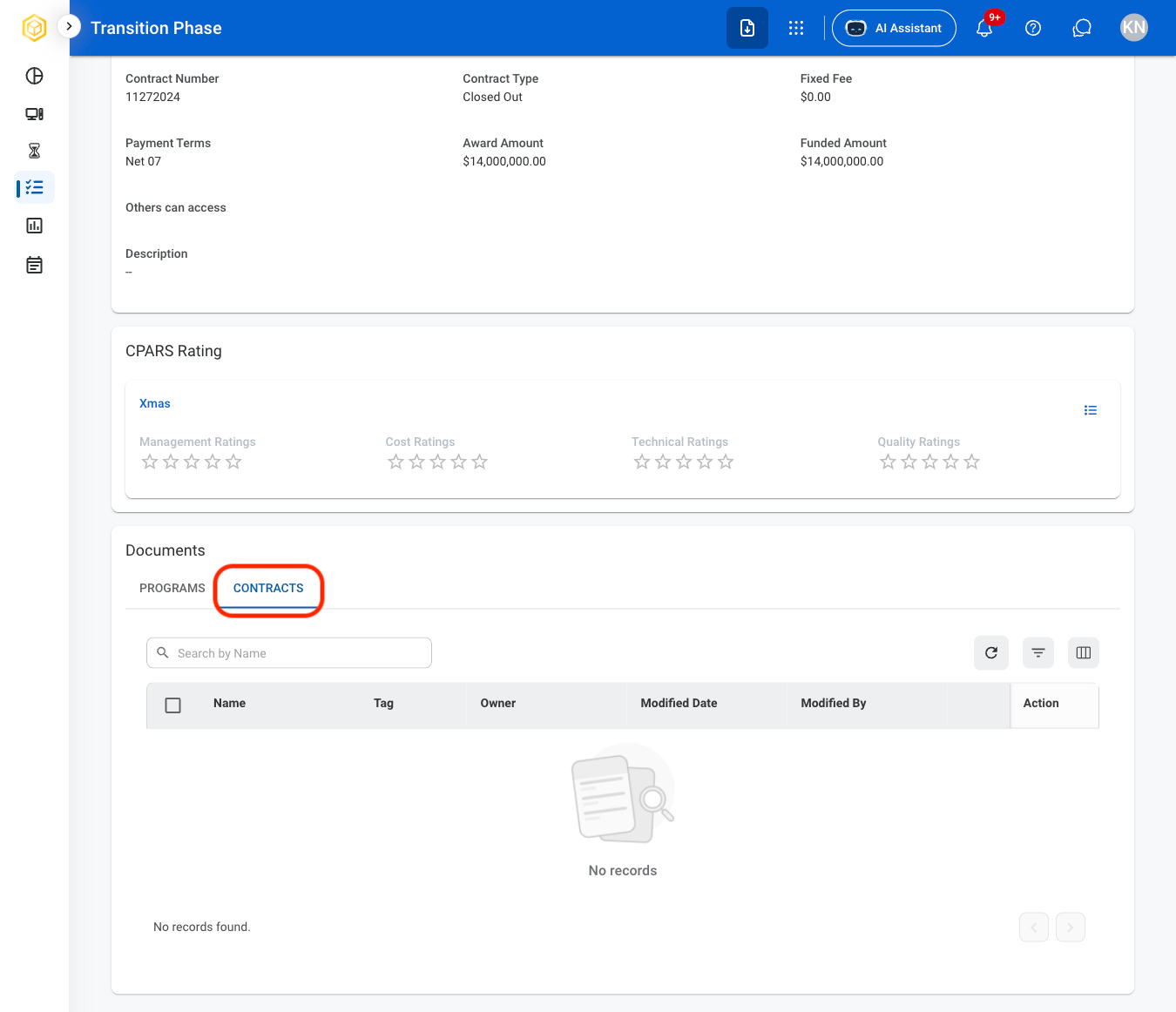Click the contract number 11272024

(153, 97)
